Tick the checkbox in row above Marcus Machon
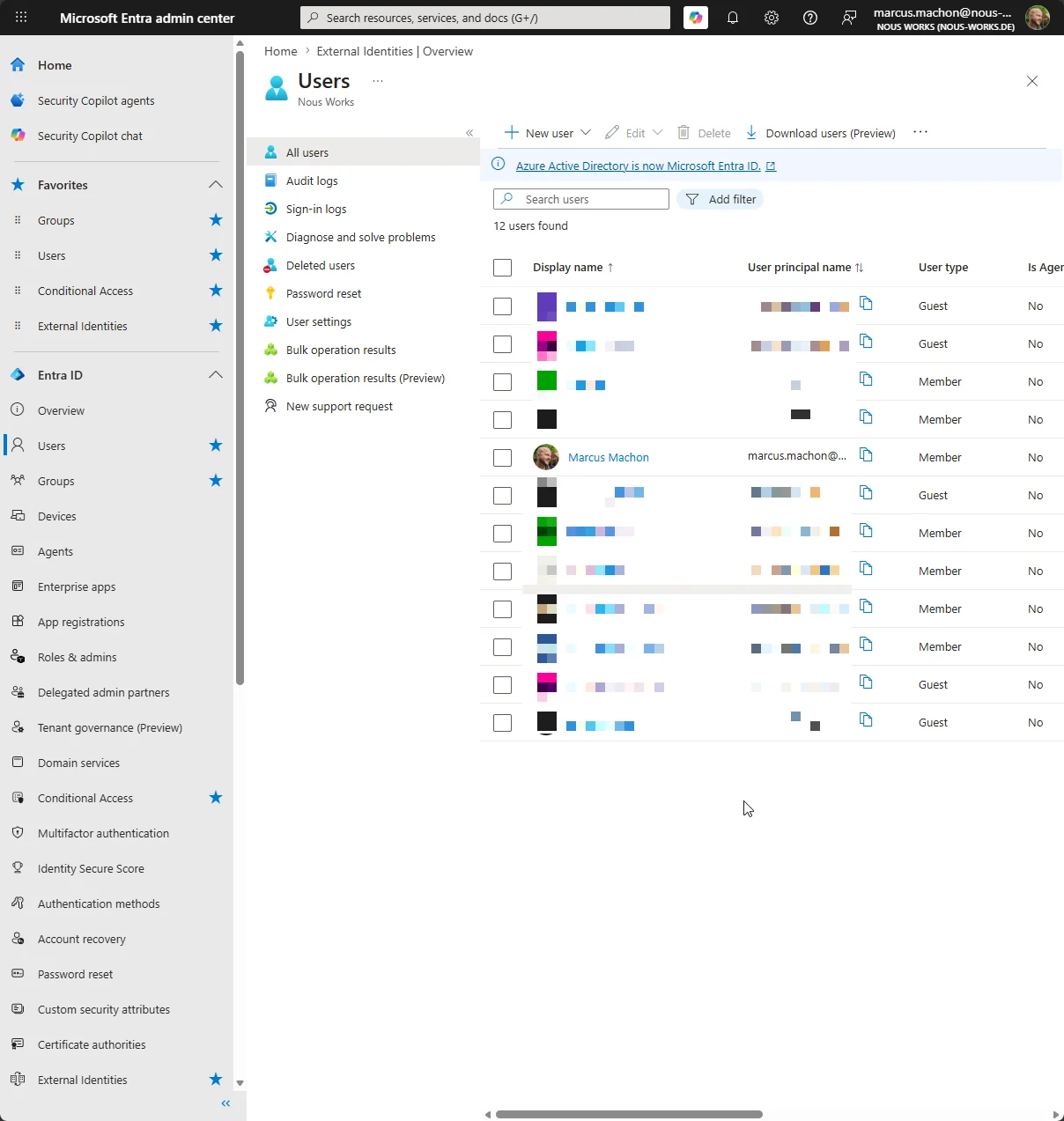1064x1121 pixels. (x=503, y=420)
